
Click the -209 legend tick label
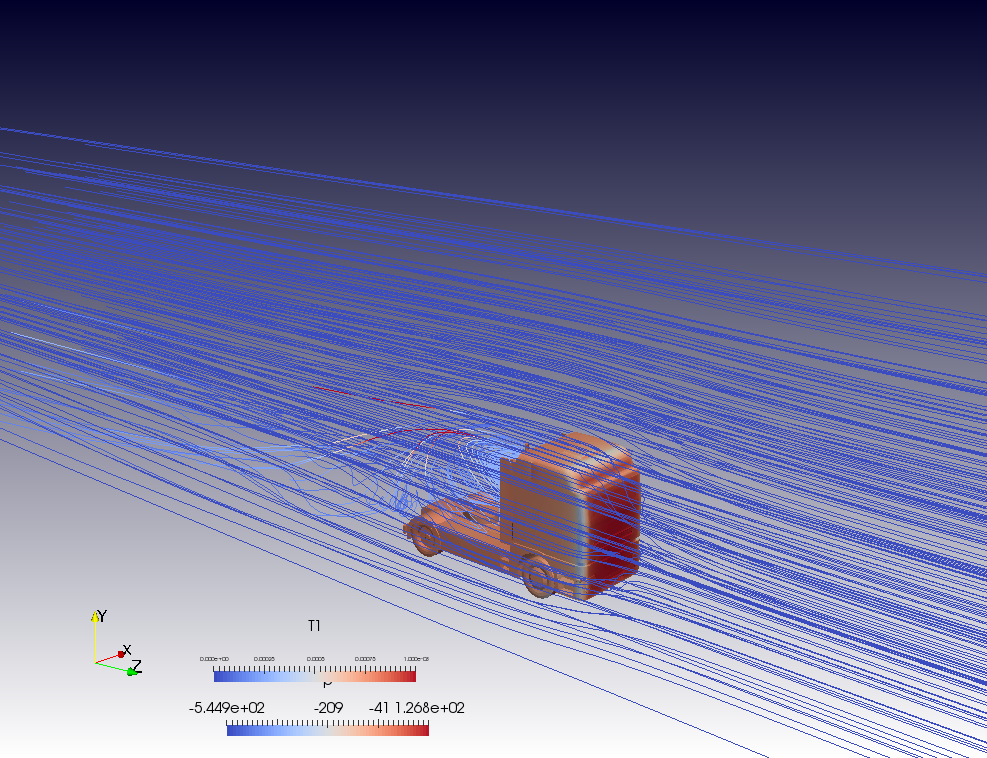click(329, 708)
